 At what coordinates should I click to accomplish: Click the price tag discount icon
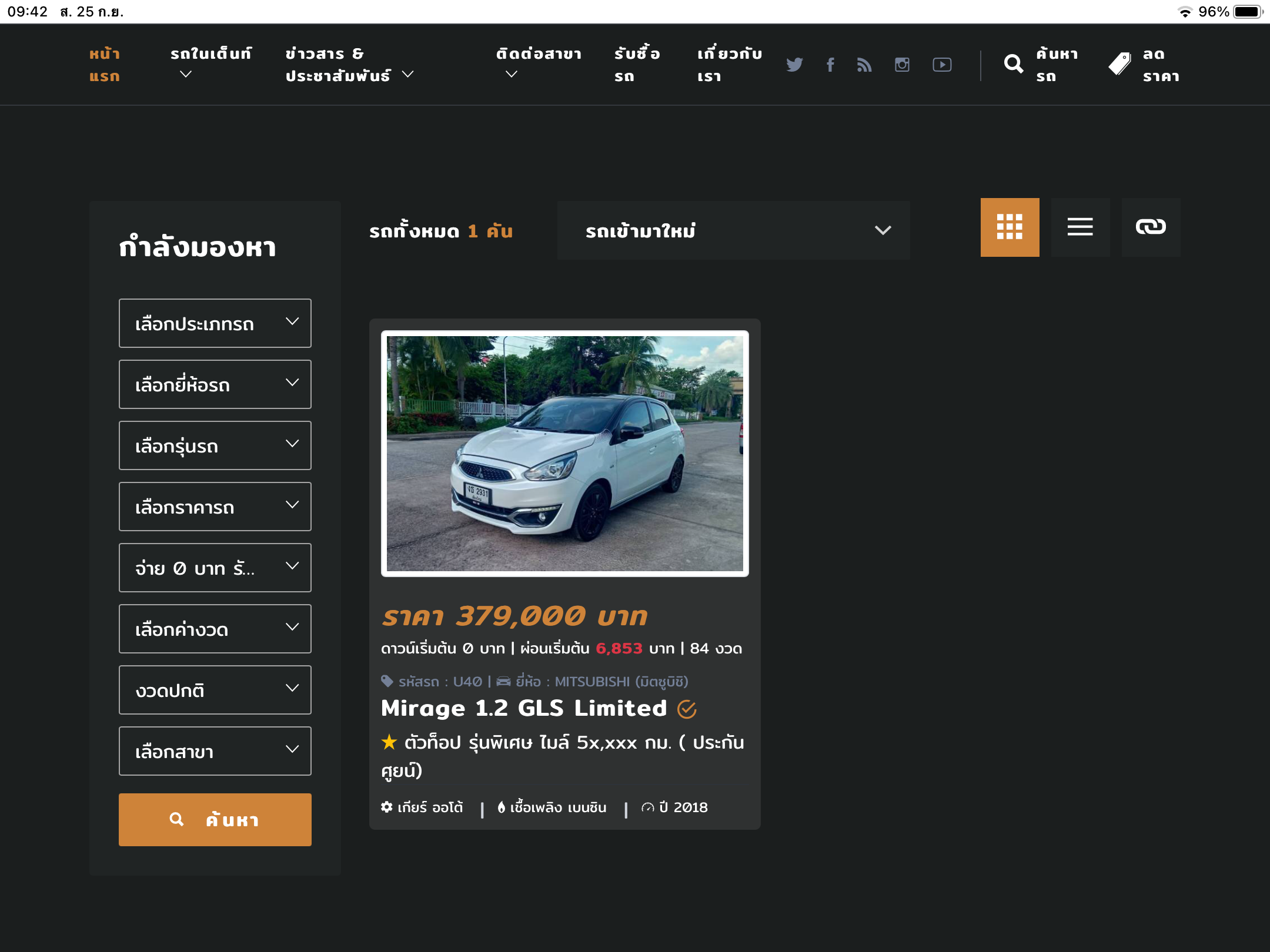(1120, 63)
